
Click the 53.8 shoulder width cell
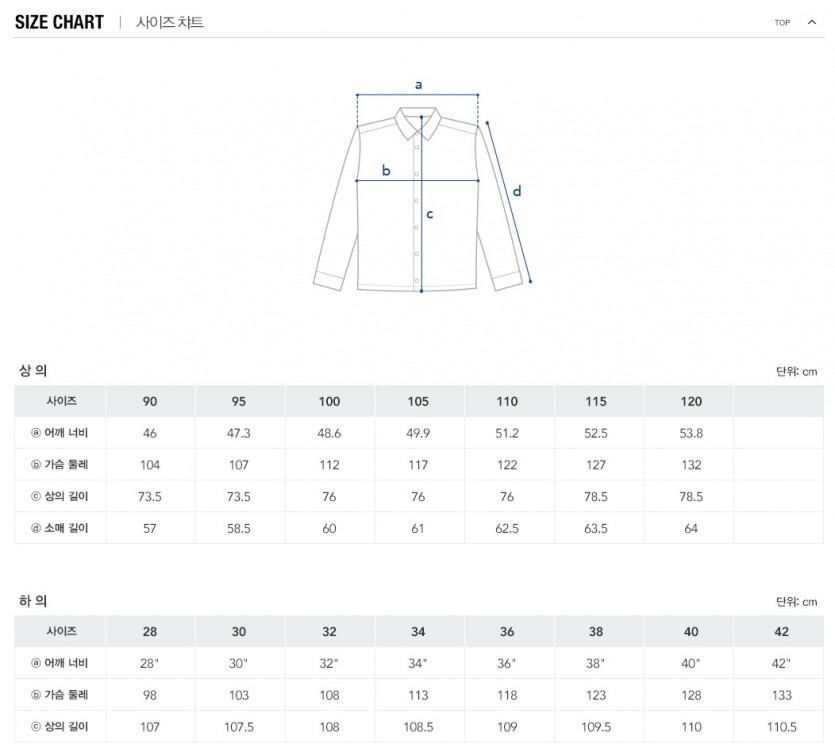tap(691, 434)
